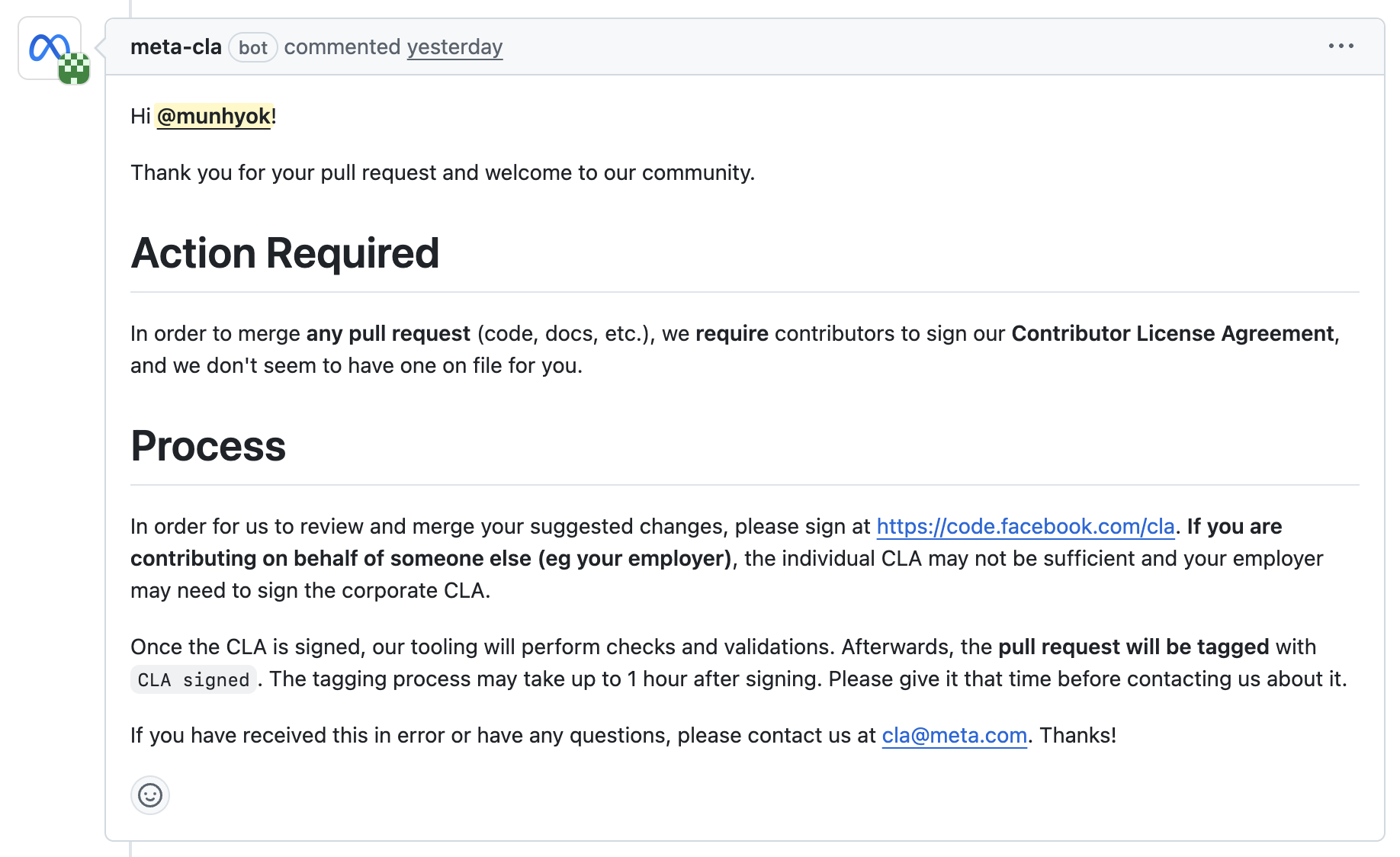Click the "Action Required" heading
Image resolution: width=1400 pixels, height=857 pixels.
click(285, 253)
